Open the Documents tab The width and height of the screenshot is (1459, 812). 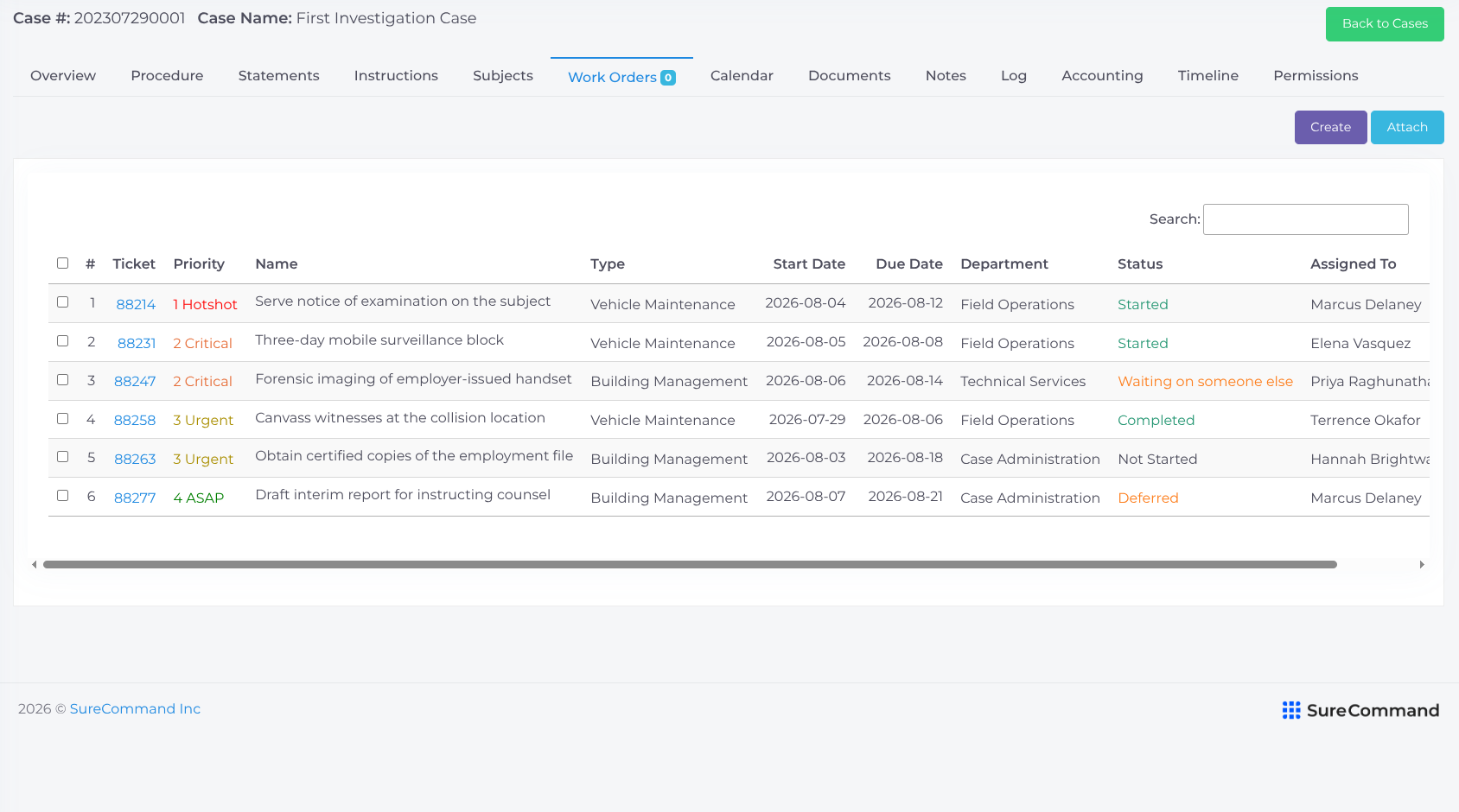[x=850, y=76]
